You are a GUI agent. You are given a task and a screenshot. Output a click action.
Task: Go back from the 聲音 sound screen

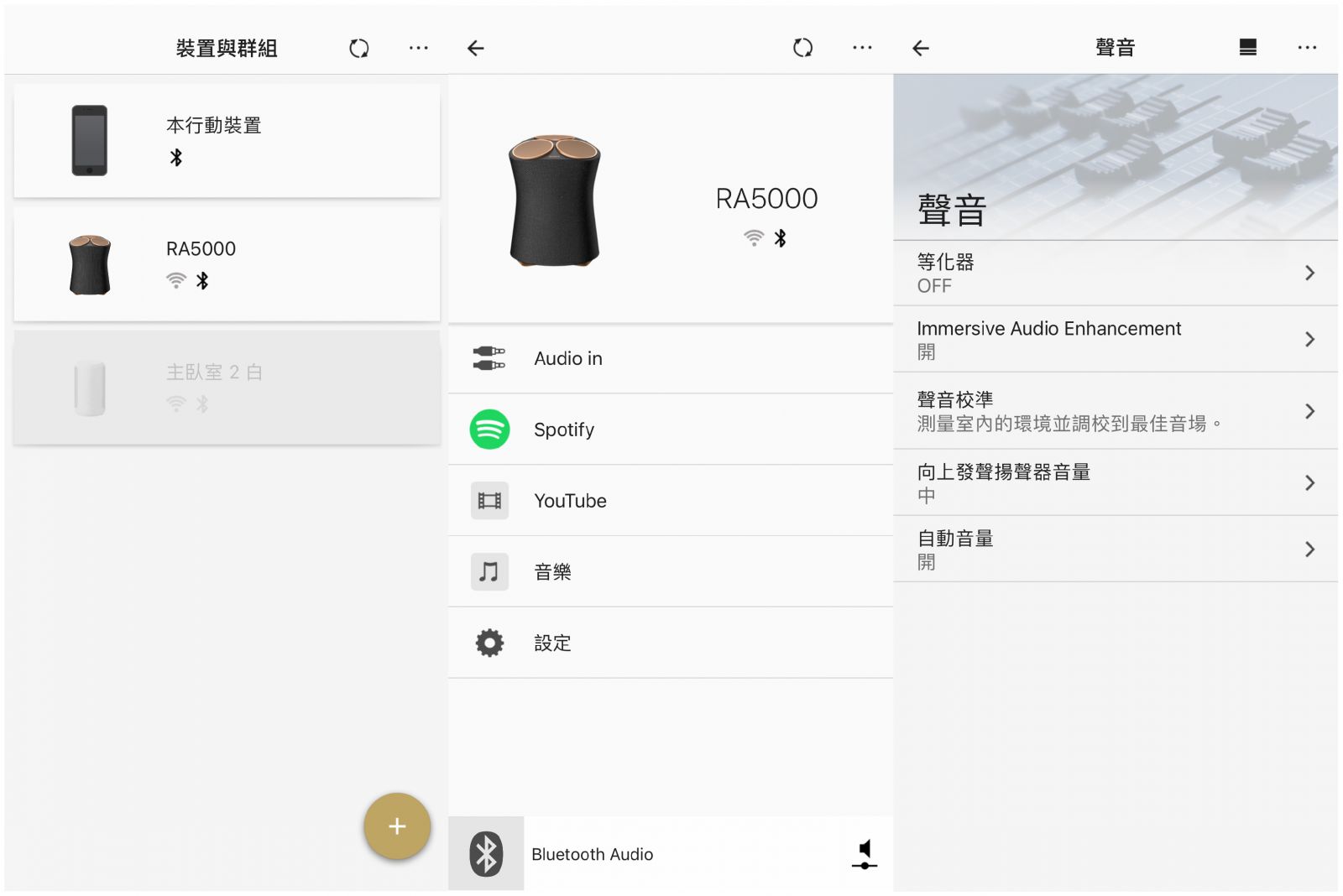pos(921,49)
